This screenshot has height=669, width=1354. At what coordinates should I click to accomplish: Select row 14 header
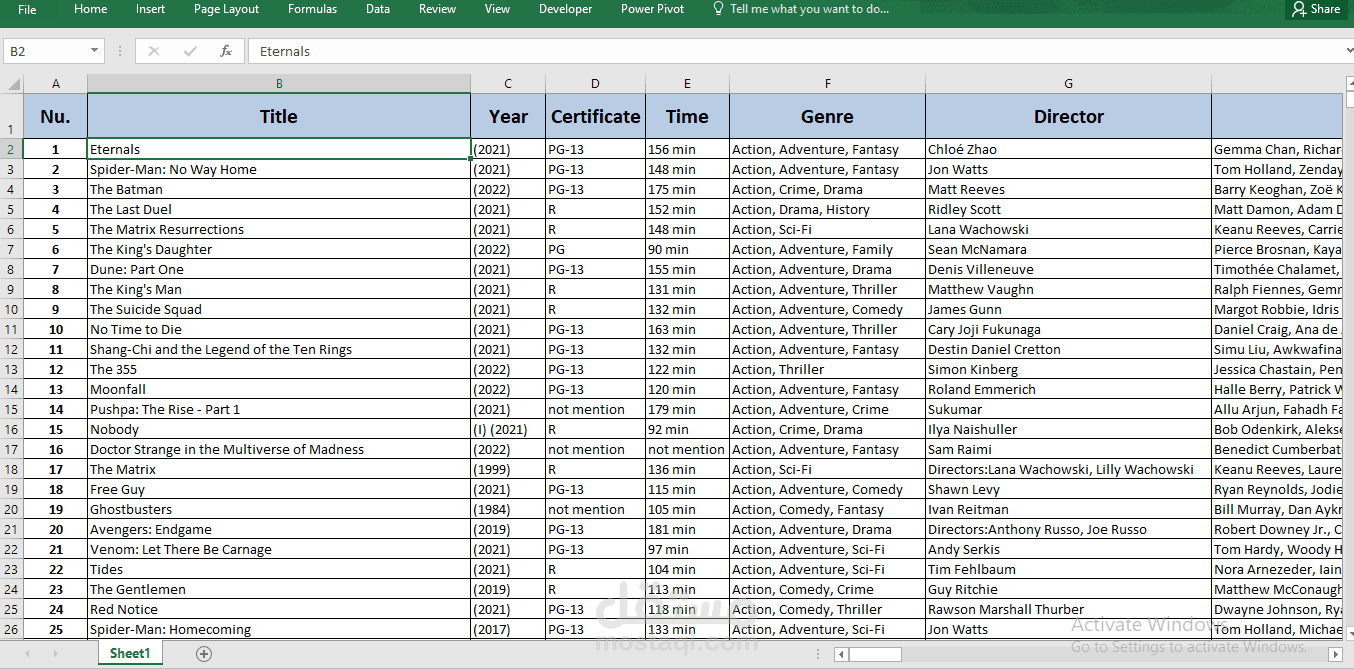point(12,389)
